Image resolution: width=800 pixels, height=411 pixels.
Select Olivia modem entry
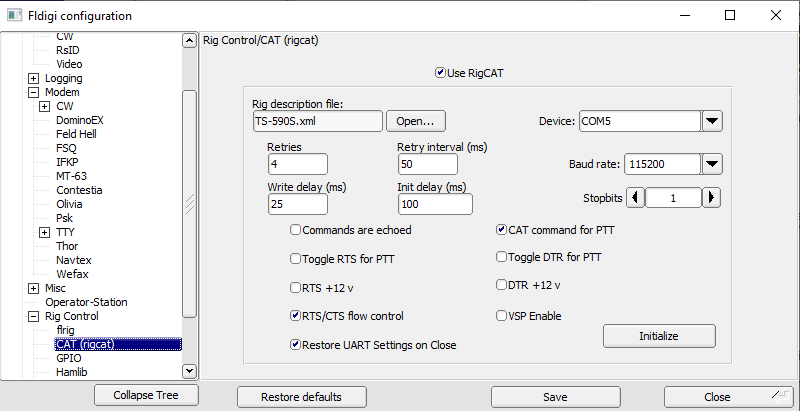[x=69, y=204]
